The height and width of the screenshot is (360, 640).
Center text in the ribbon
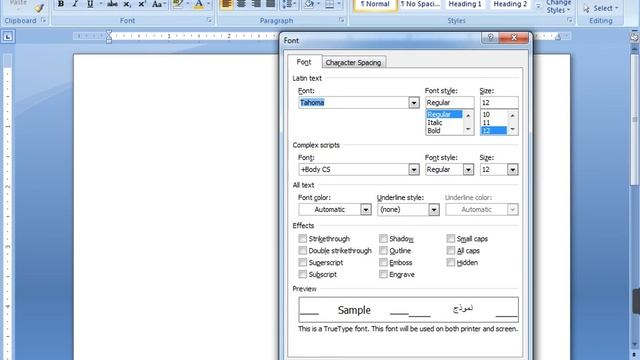pyautogui.click(x=241, y=4)
